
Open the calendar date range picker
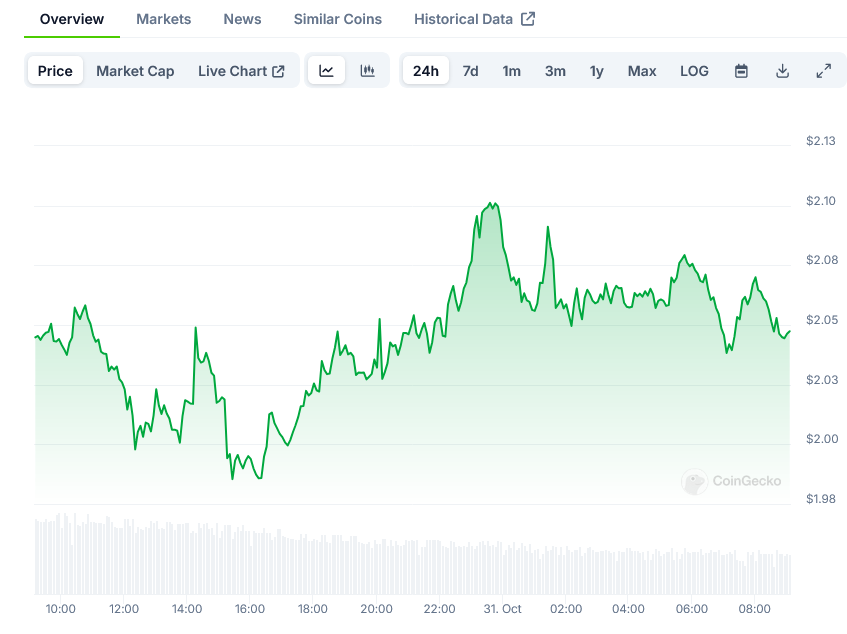(x=741, y=71)
